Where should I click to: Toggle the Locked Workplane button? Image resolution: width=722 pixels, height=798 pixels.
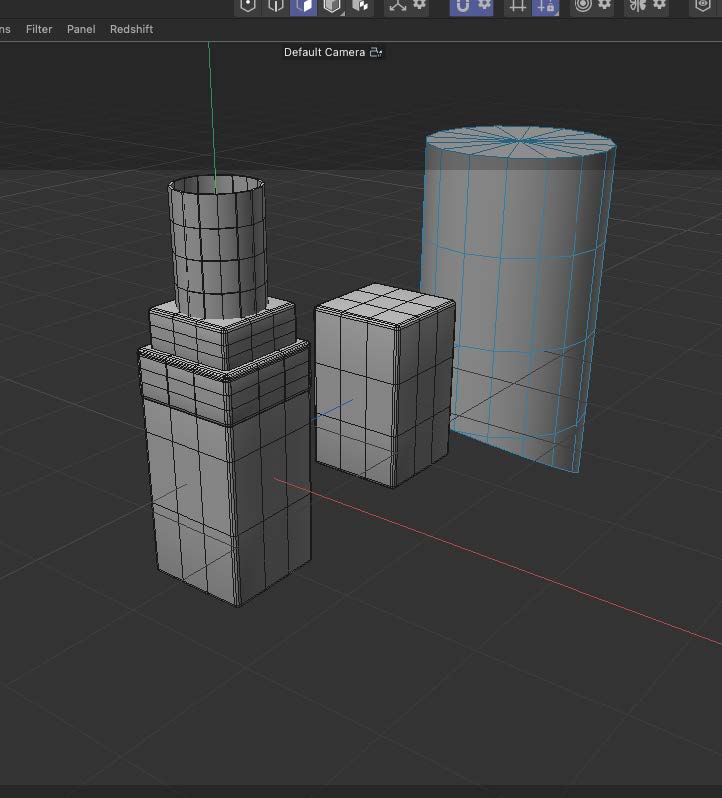[x=545, y=6]
